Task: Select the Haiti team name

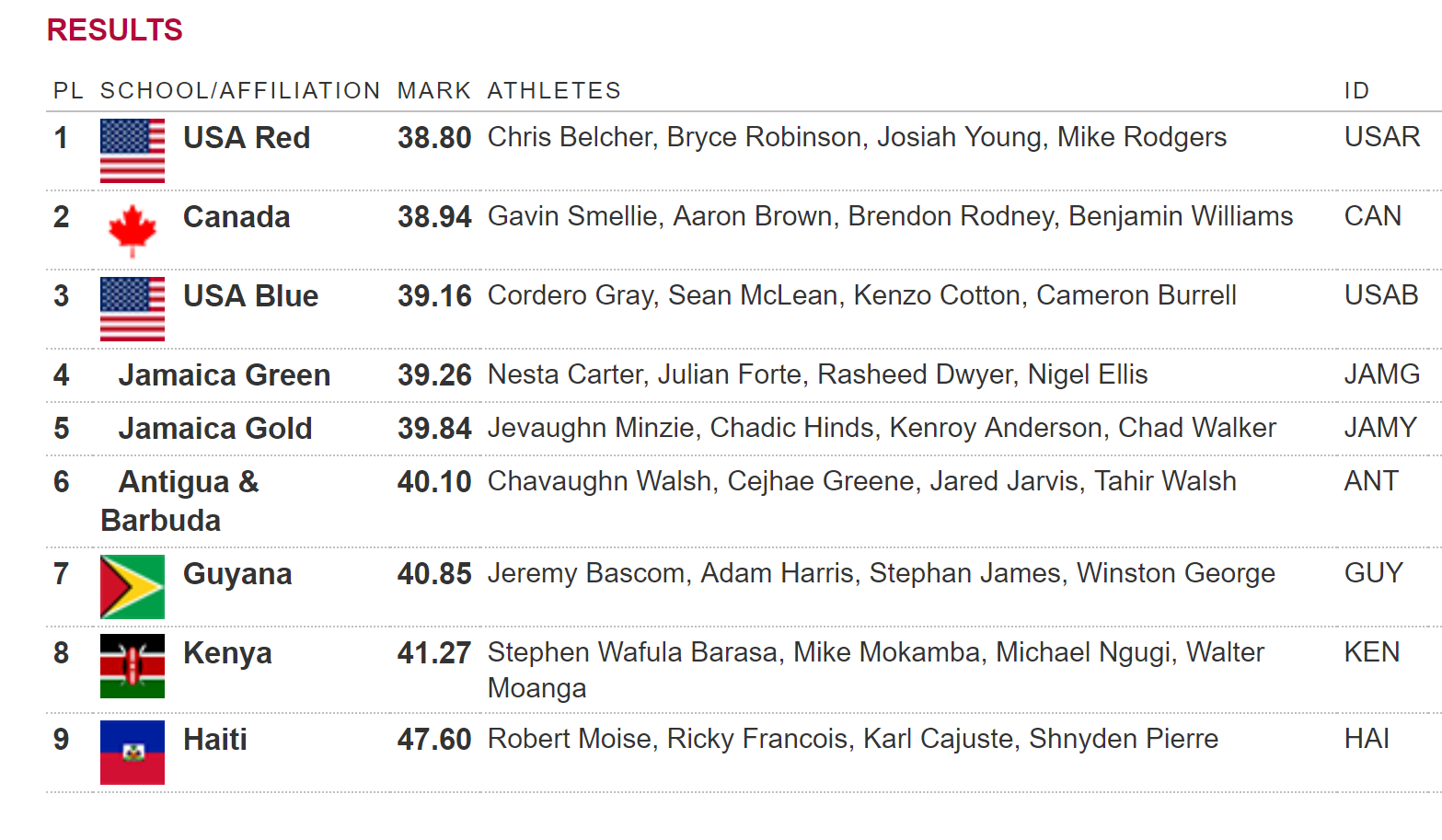Action: point(215,740)
